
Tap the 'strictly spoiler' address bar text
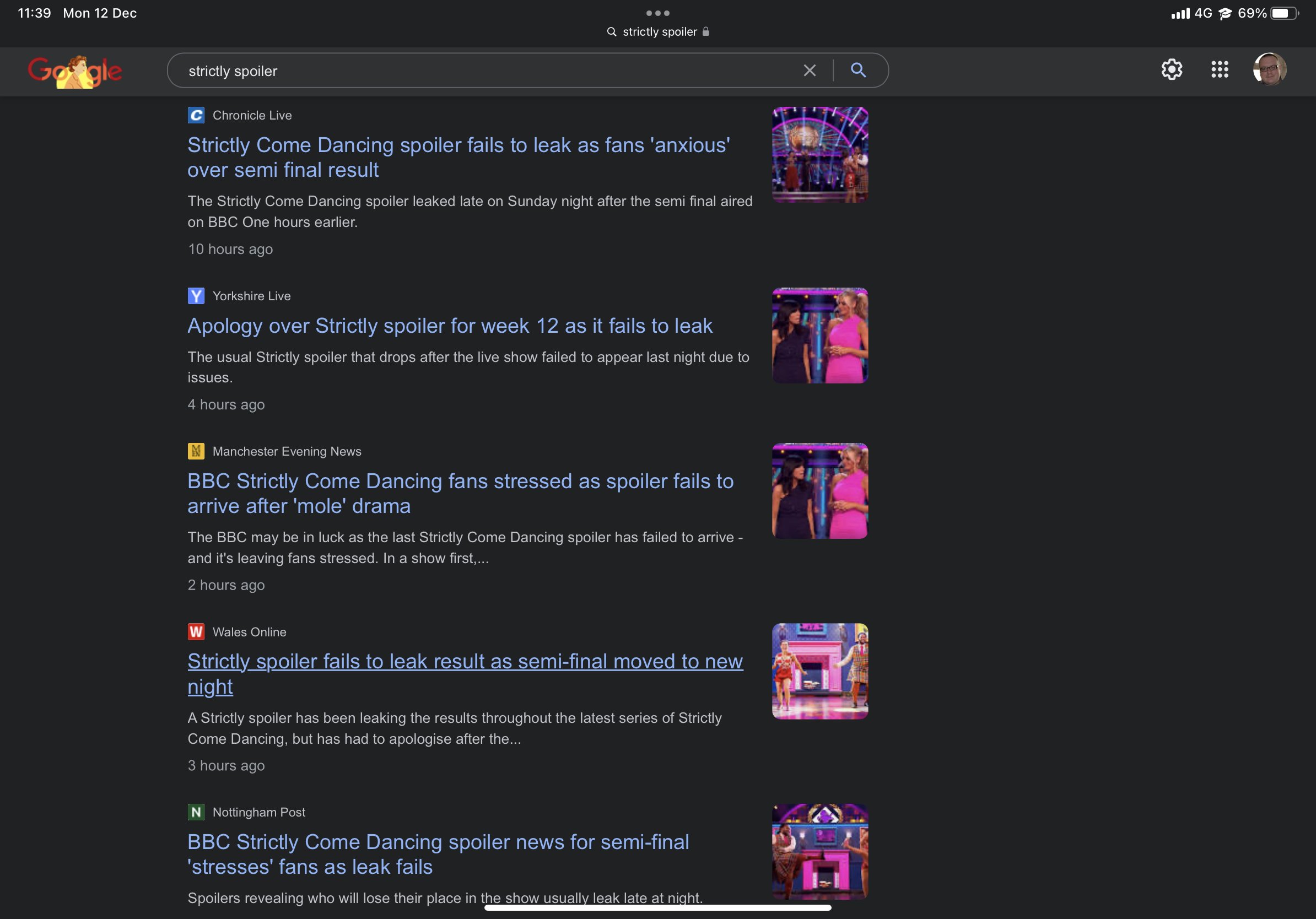[660, 32]
